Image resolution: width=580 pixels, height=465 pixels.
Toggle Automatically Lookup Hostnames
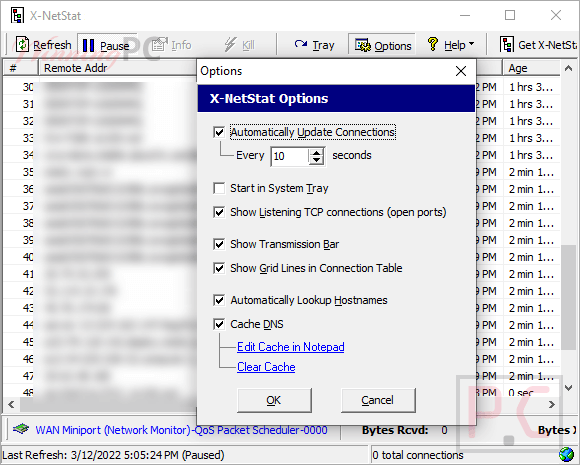pyautogui.click(x=219, y=300)
